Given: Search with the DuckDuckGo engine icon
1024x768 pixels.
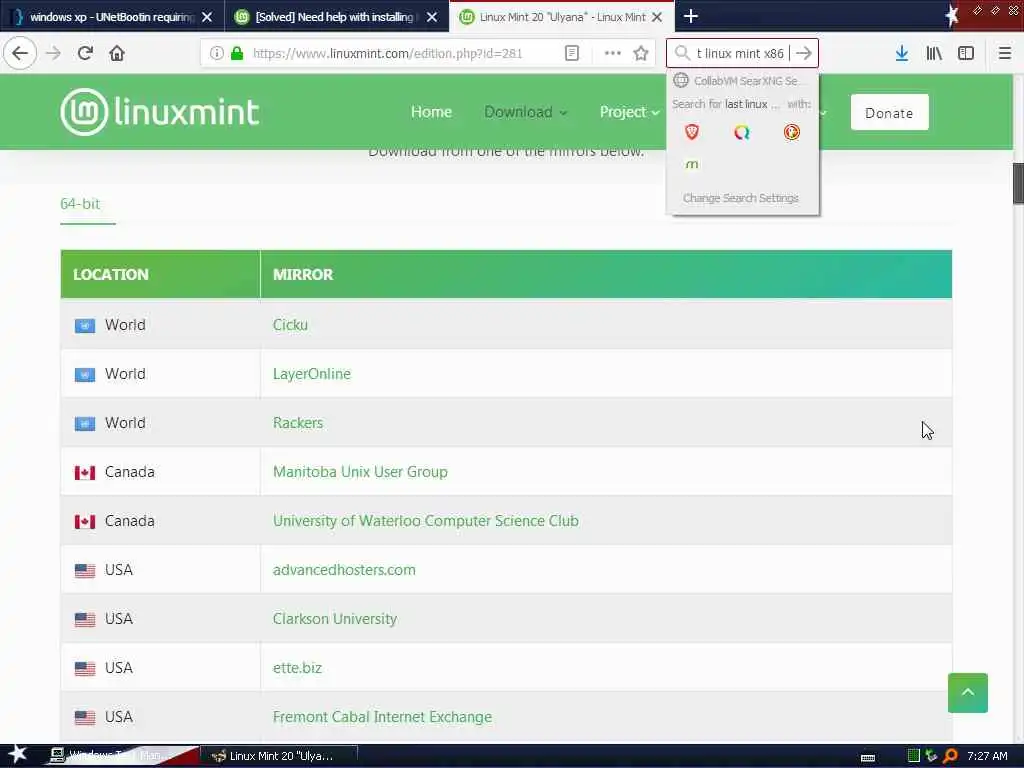Looking at the screenshot, I should (792, 133).
